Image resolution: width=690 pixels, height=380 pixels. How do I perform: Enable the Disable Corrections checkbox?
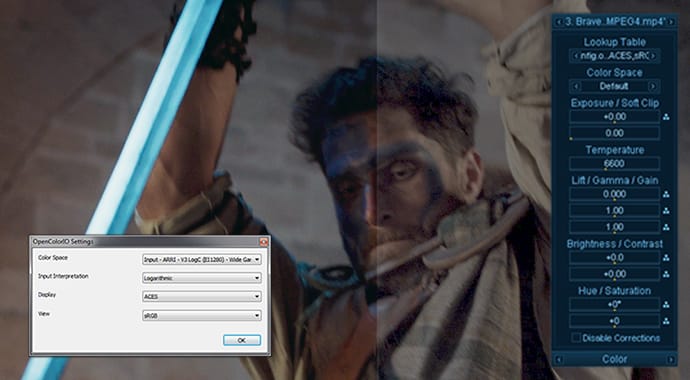coord(576,338)
